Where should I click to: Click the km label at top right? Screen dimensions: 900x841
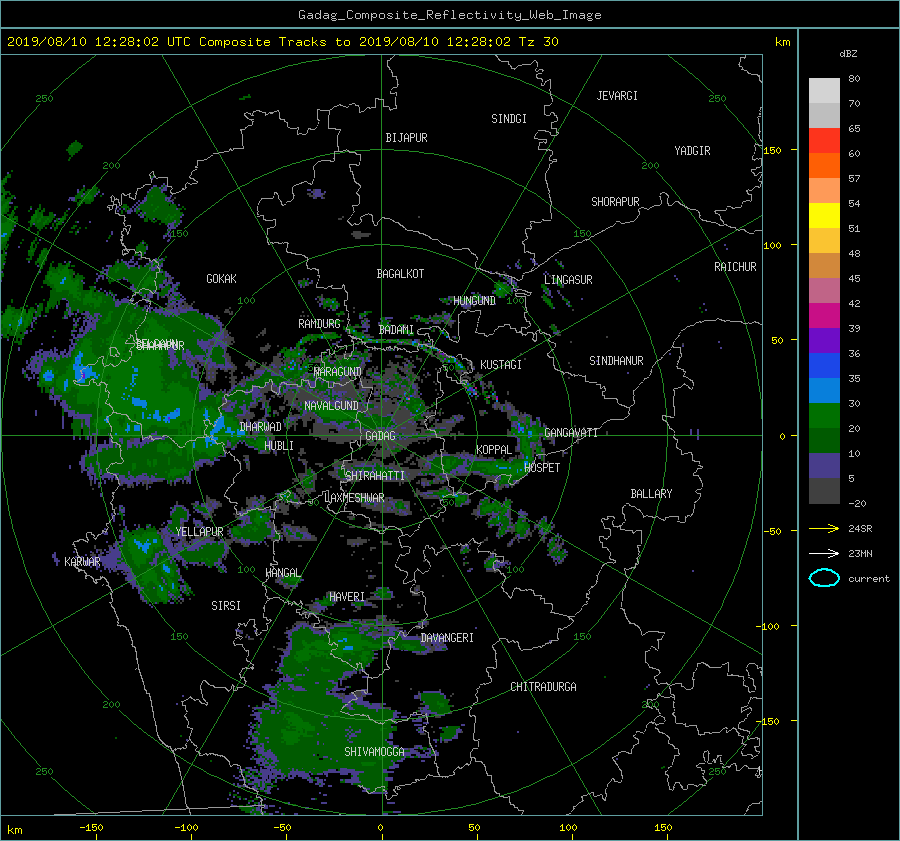tap(782, 42)
